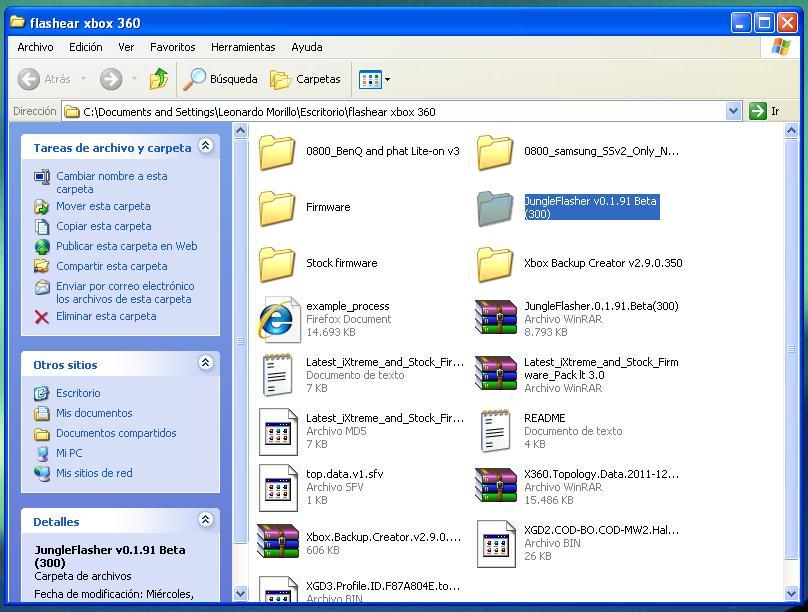Collapse the Detalles panel
This screenshot has width=808, height=612.
206,520
